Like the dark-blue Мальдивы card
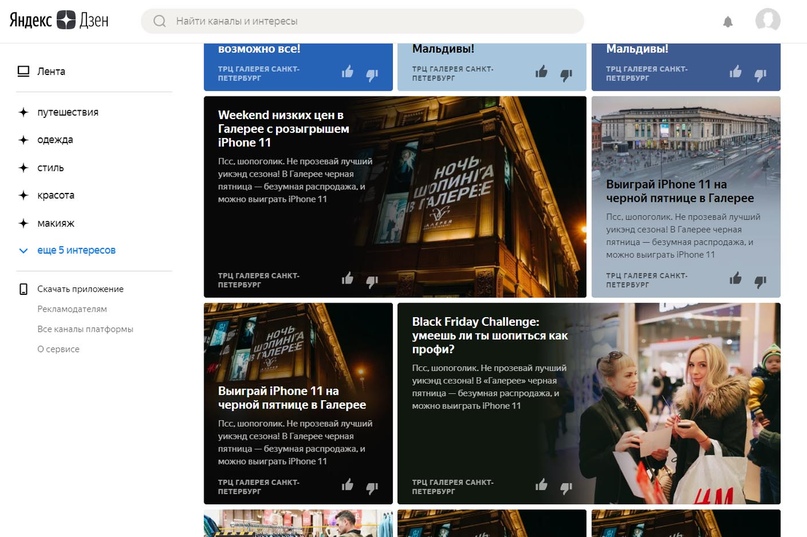The width and height of the screenshot is (807, 537). (735, 72)
